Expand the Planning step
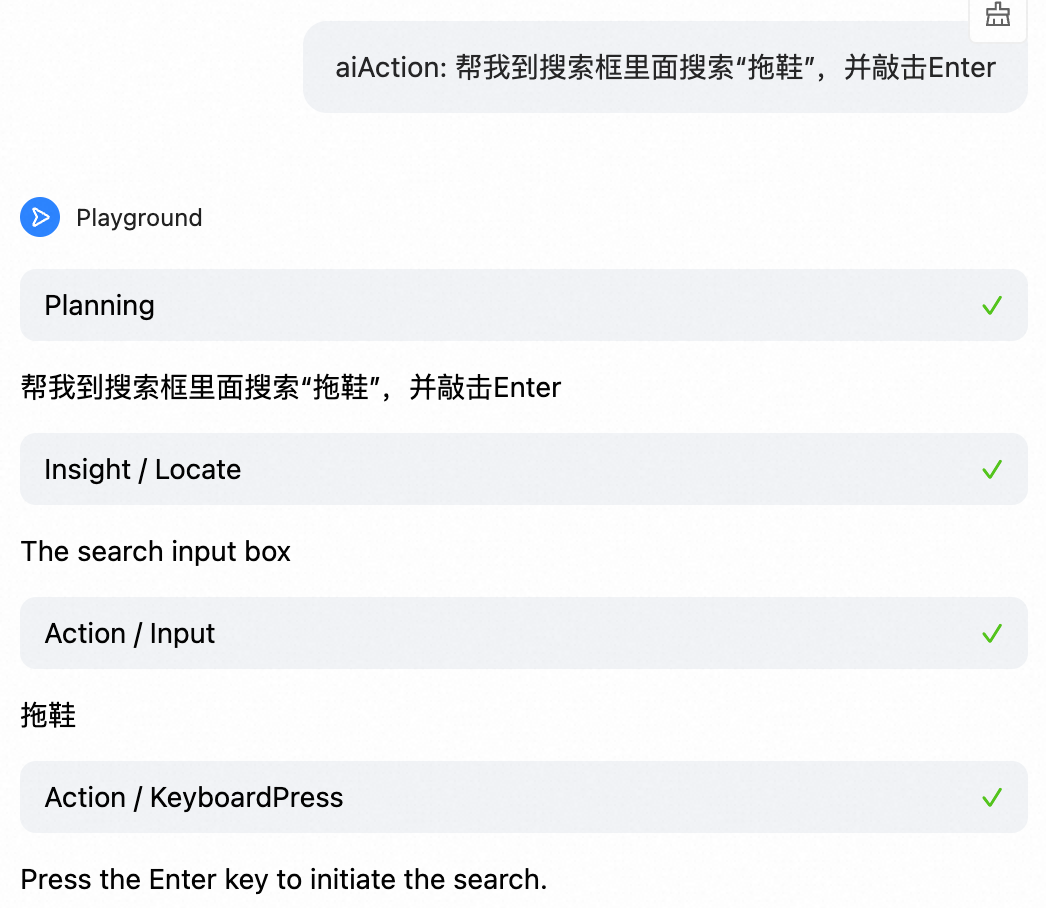Screen dimensions: 1046x908 point(100,306)
